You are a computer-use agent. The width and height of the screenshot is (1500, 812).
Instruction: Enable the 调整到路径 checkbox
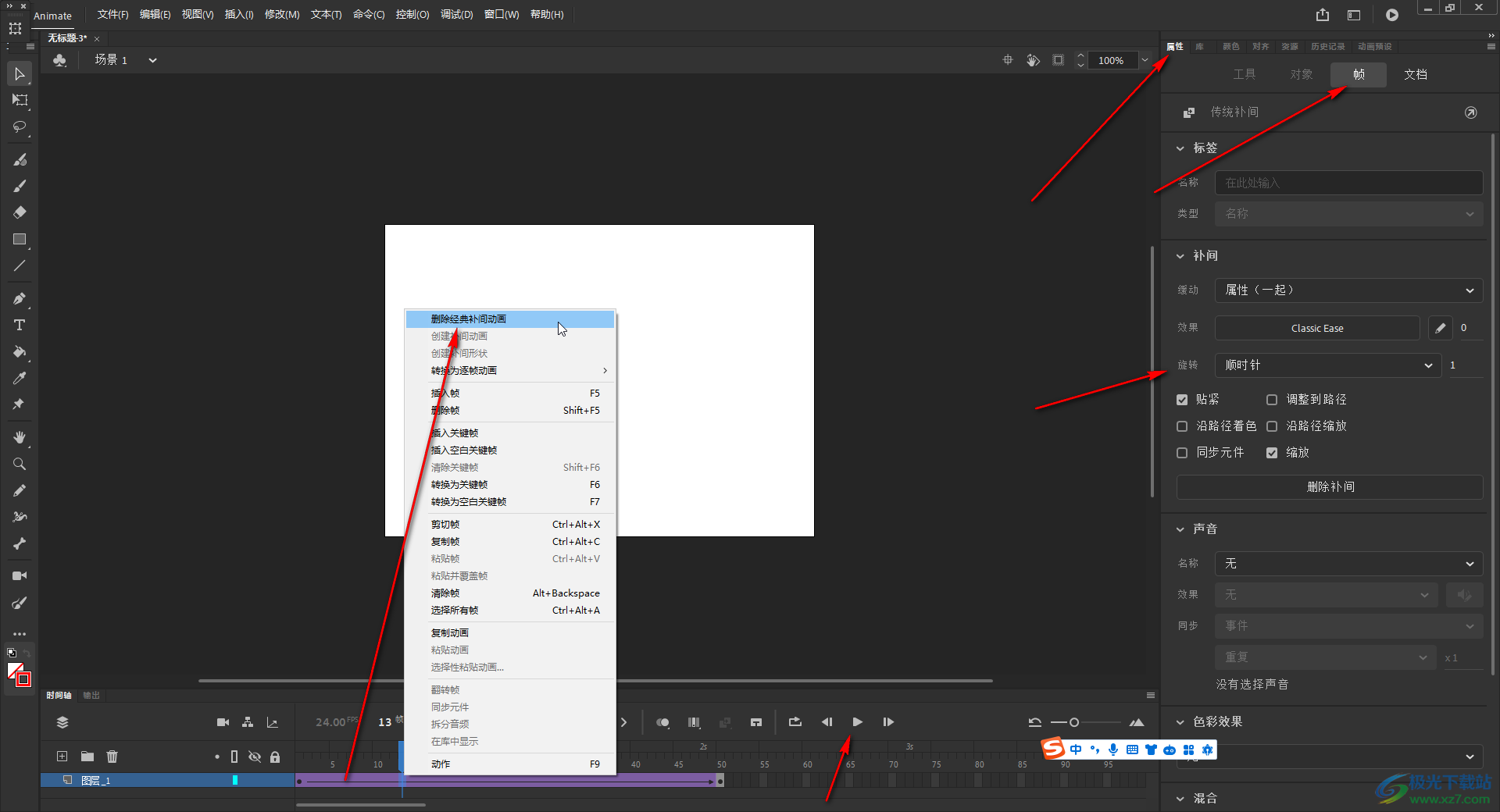(x=1272, y=400)
